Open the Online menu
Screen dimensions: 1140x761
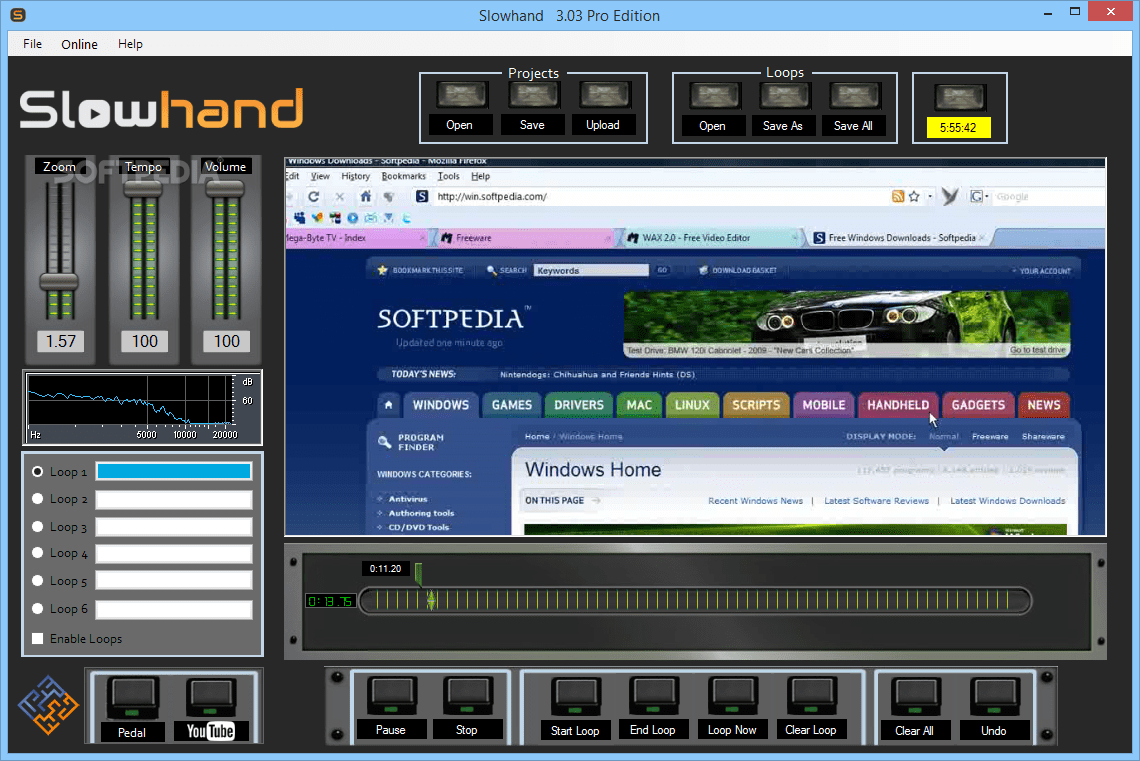click(x=79, y=44)
